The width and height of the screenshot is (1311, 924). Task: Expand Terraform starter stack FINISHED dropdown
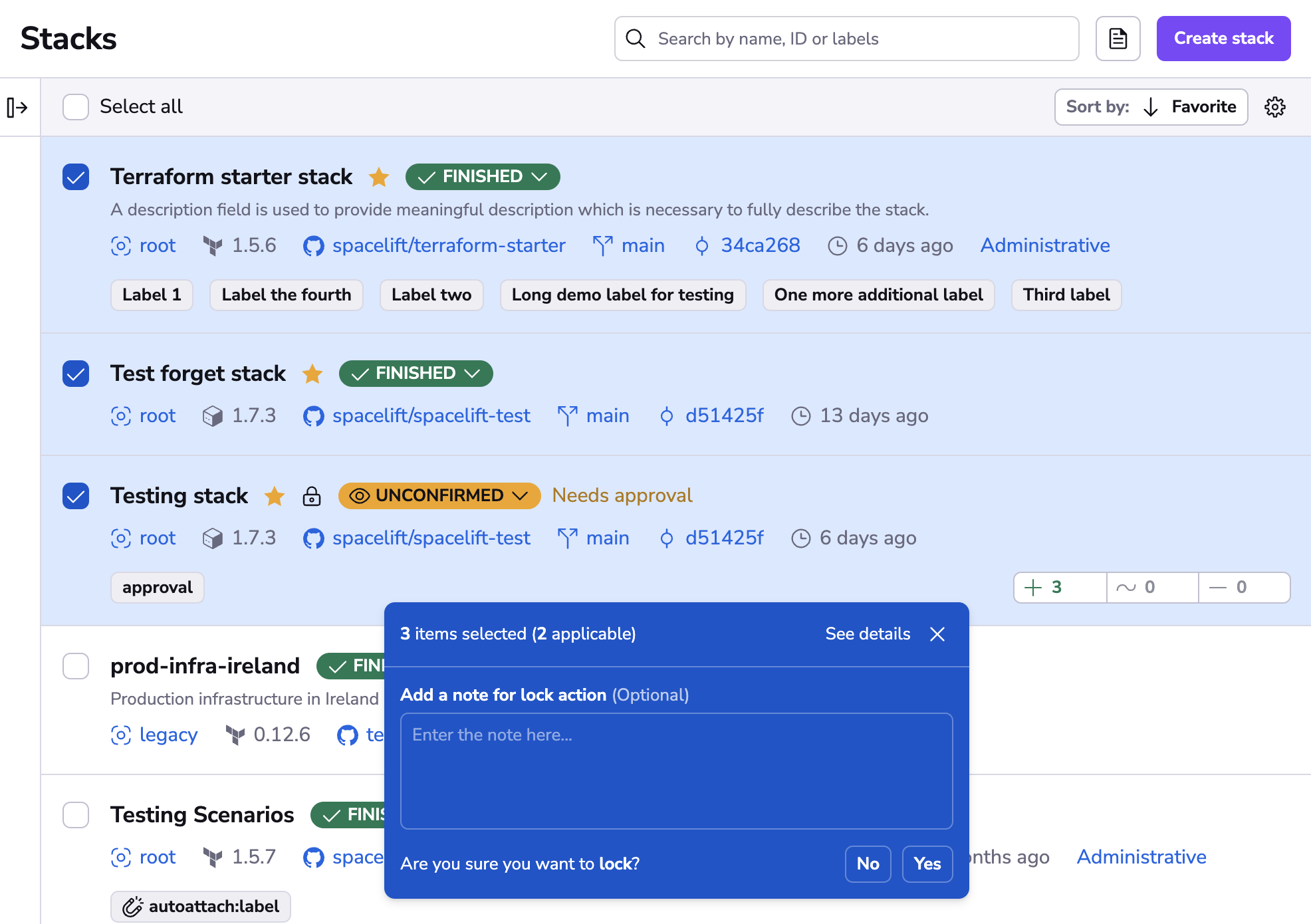(x=483, y=177)
